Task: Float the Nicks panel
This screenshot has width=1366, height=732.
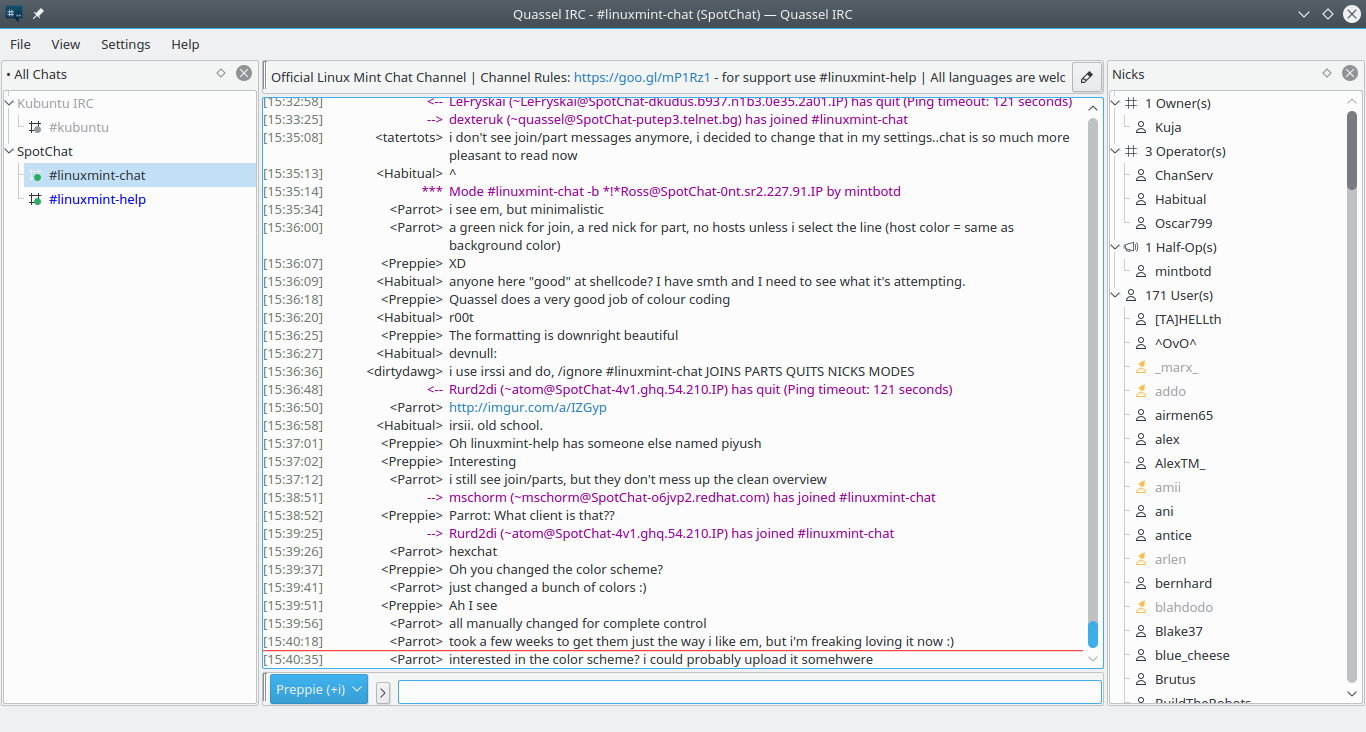Action: (x=1327, y=73)
